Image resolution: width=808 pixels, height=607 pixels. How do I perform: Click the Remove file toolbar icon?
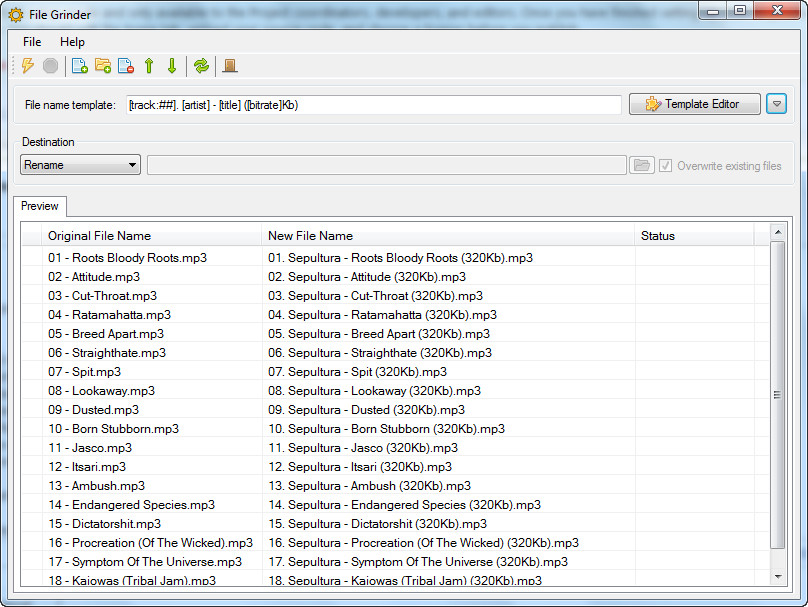pyautogui.click(x=126, y=66)
